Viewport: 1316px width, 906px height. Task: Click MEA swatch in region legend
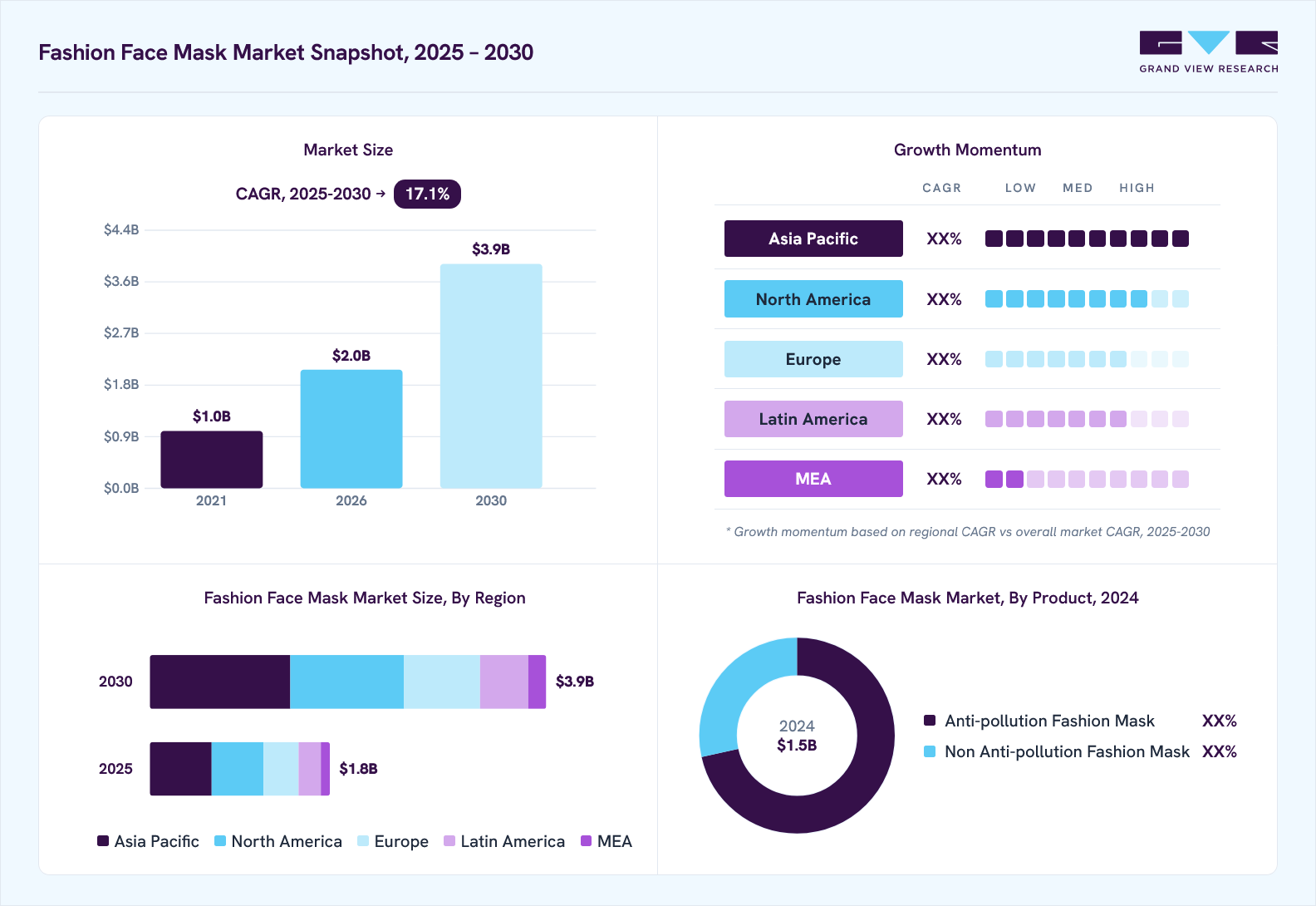587,841
